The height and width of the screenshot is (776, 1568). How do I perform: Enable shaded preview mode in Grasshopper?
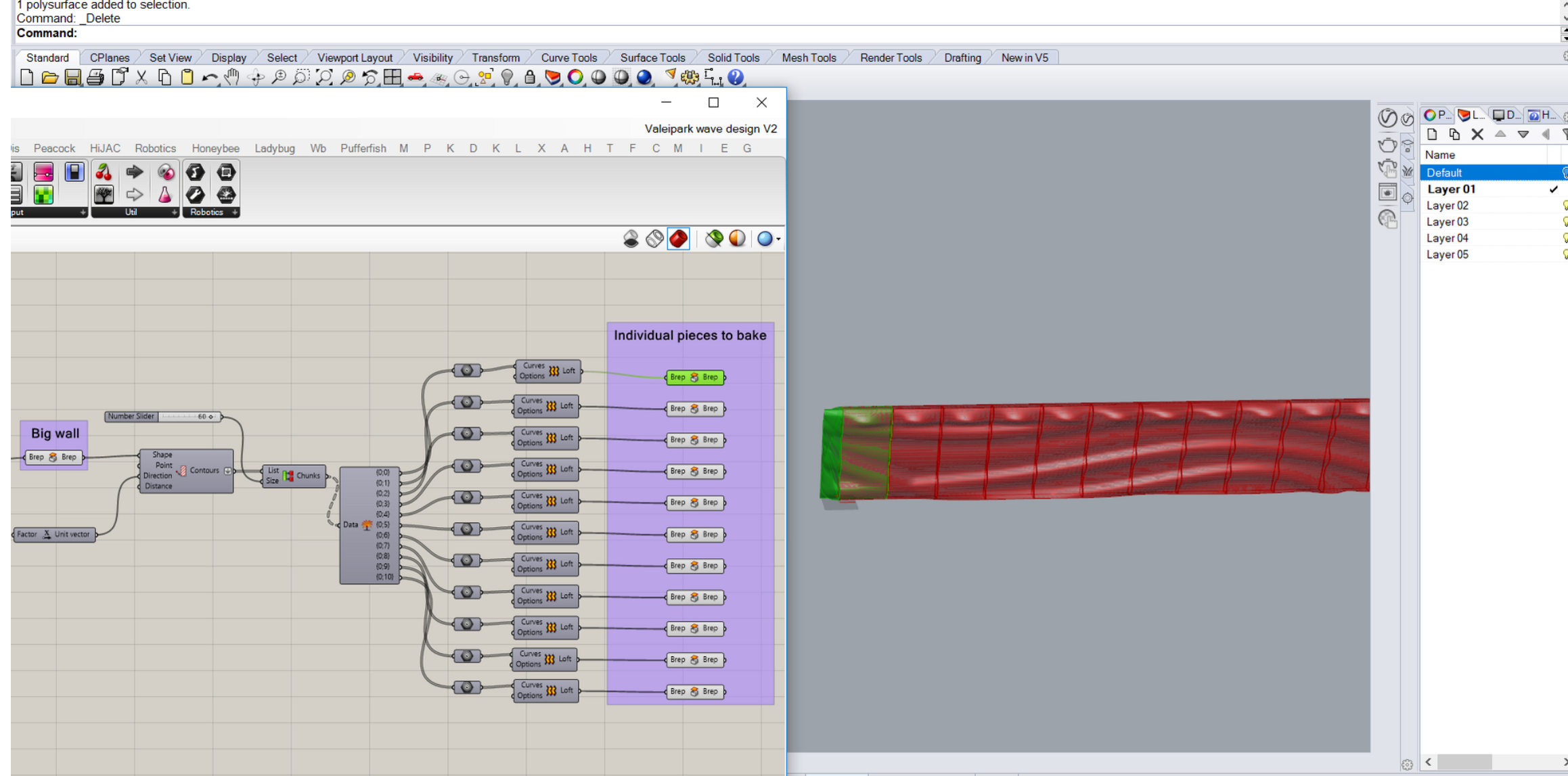(678, 239)
